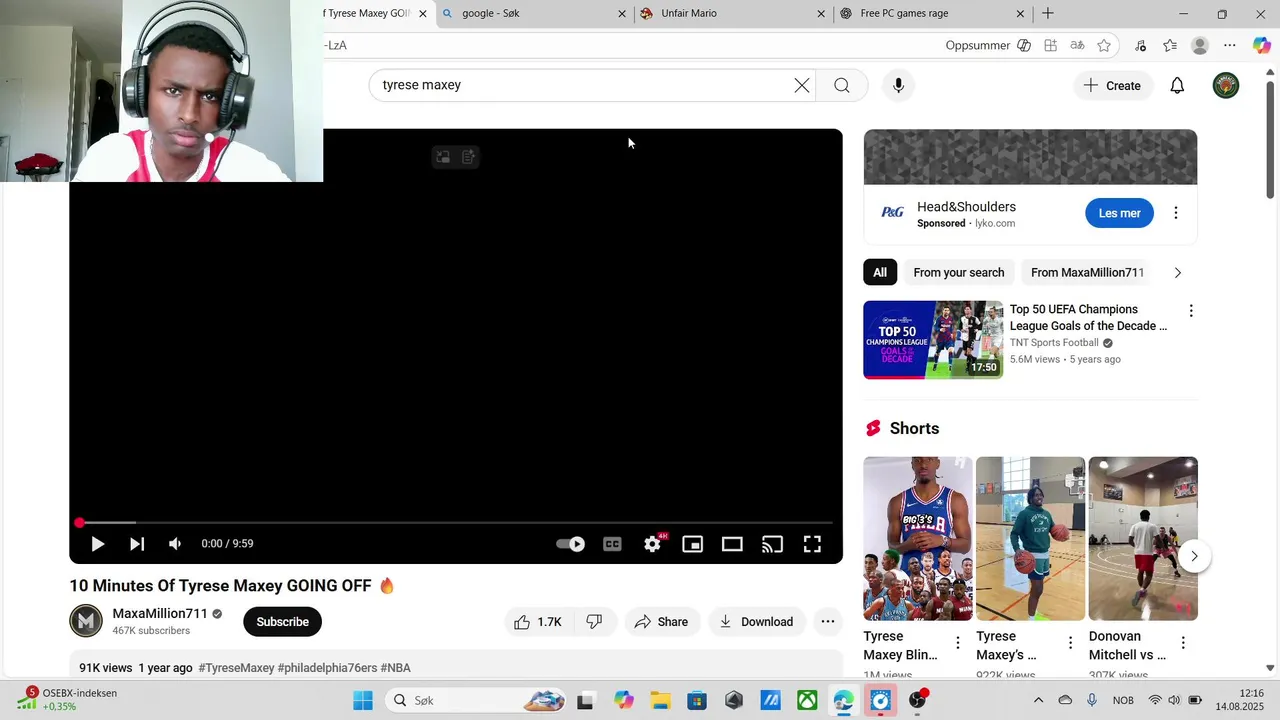
Task: Play the Tyrese Maxey video
Action: click(x=97, y=544)
